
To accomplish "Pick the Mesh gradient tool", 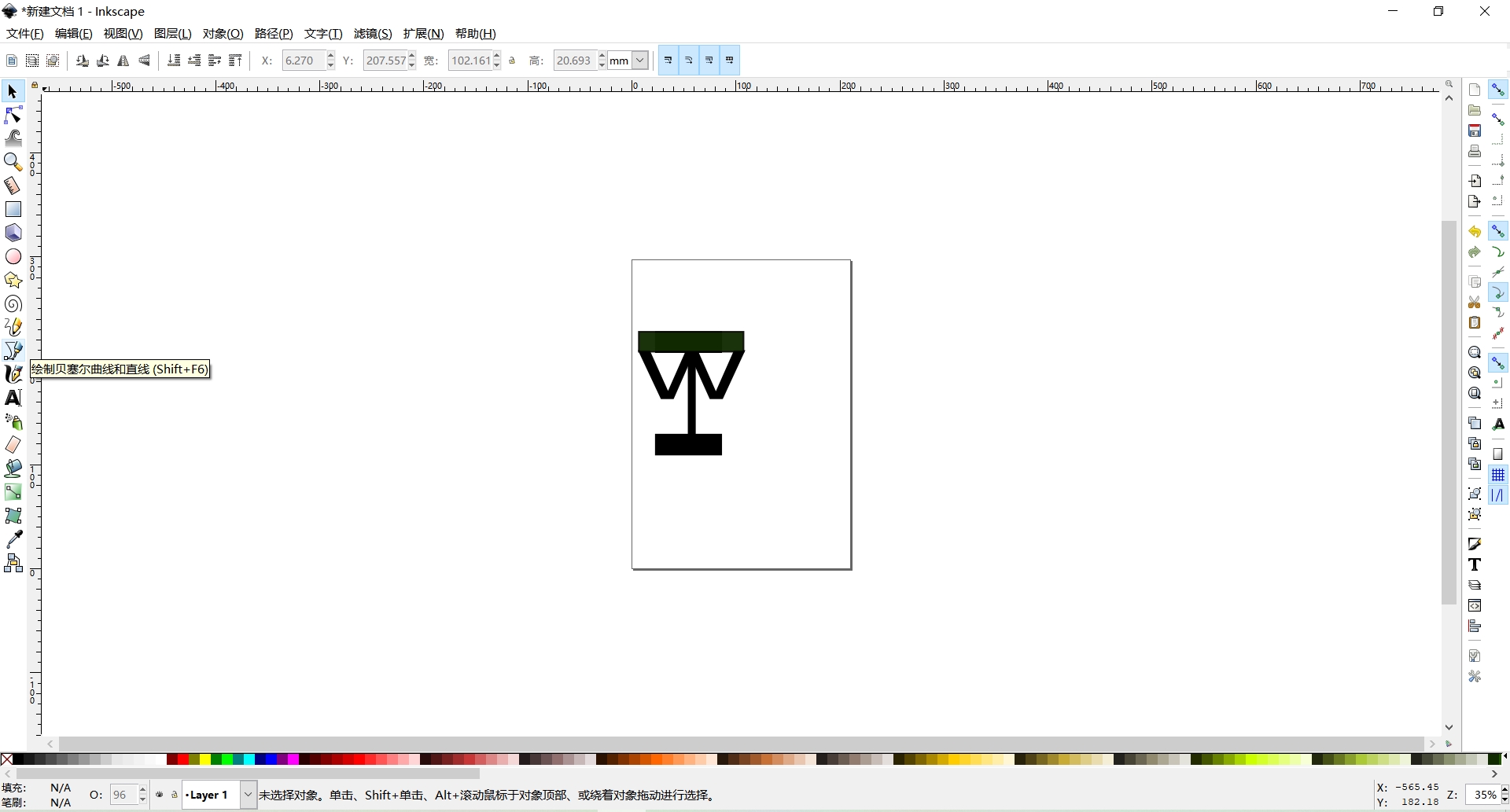I will pos(13,516).
